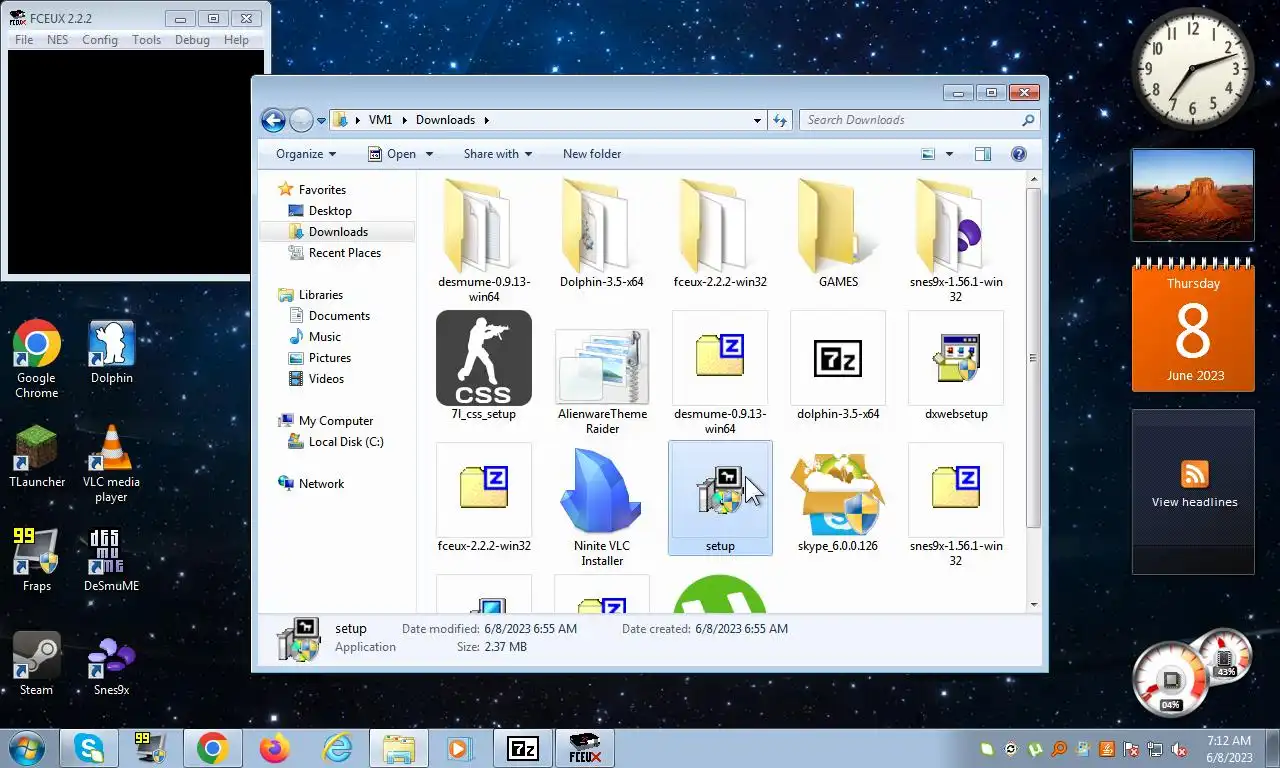The height and width of the screenshot is (768, 1280).
Task: Click the Explorer Back navigation arrow
Action: coord(273,120)
